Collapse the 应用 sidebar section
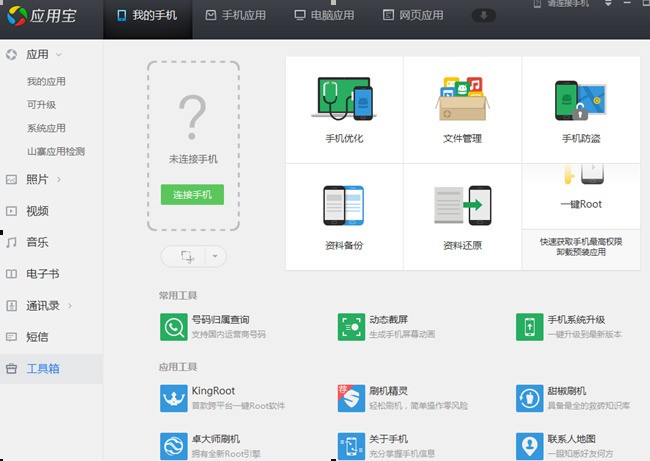The width and height of the screenshot is (650, 461). [58, 54]
